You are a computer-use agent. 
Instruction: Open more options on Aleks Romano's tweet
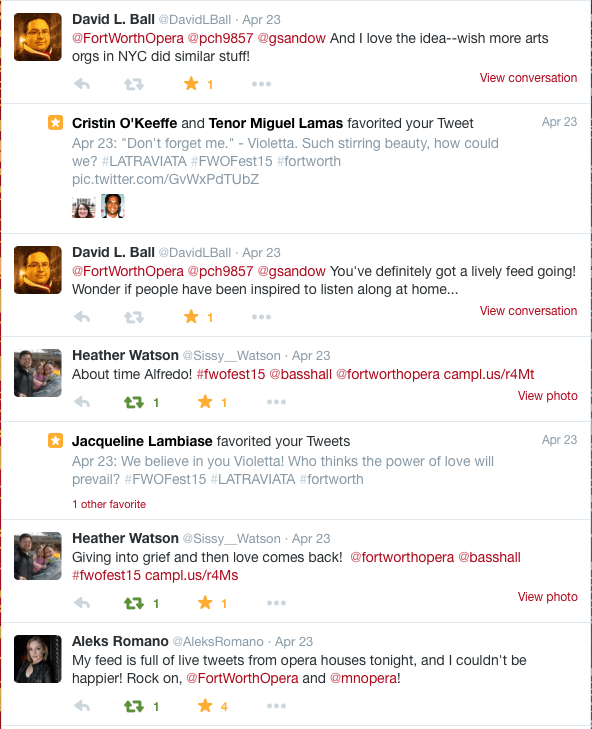pos(276,706)
